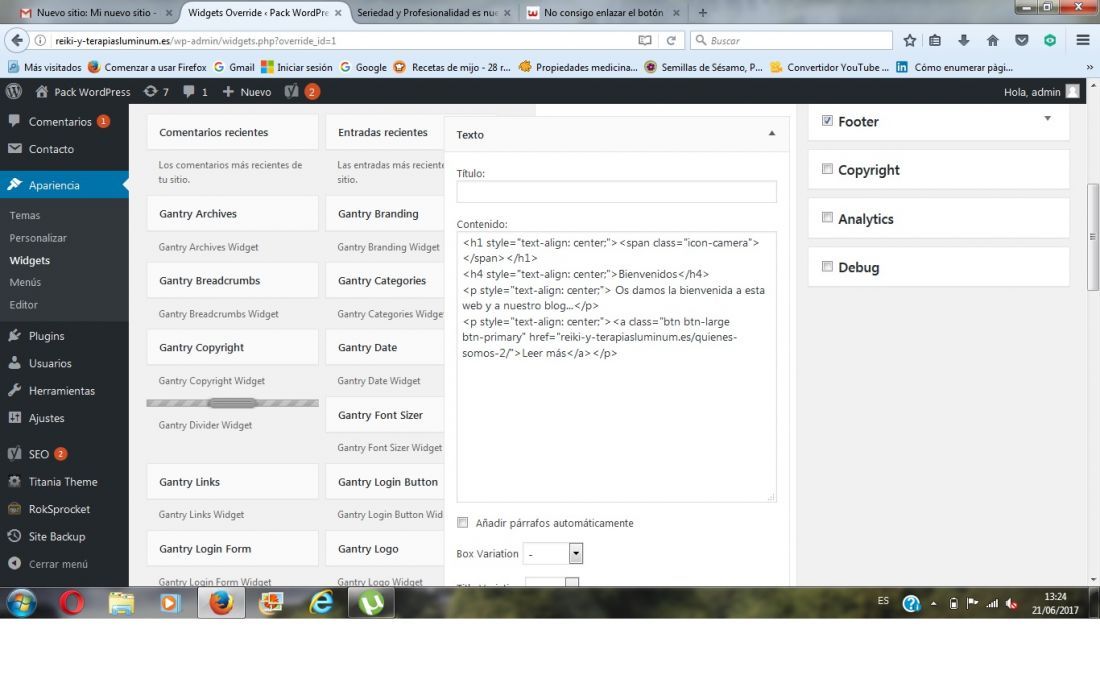Viewport: 1100px width, 679px height.
Task: Click Nuevo in the admin bar
Action: [x=247, y=92]
